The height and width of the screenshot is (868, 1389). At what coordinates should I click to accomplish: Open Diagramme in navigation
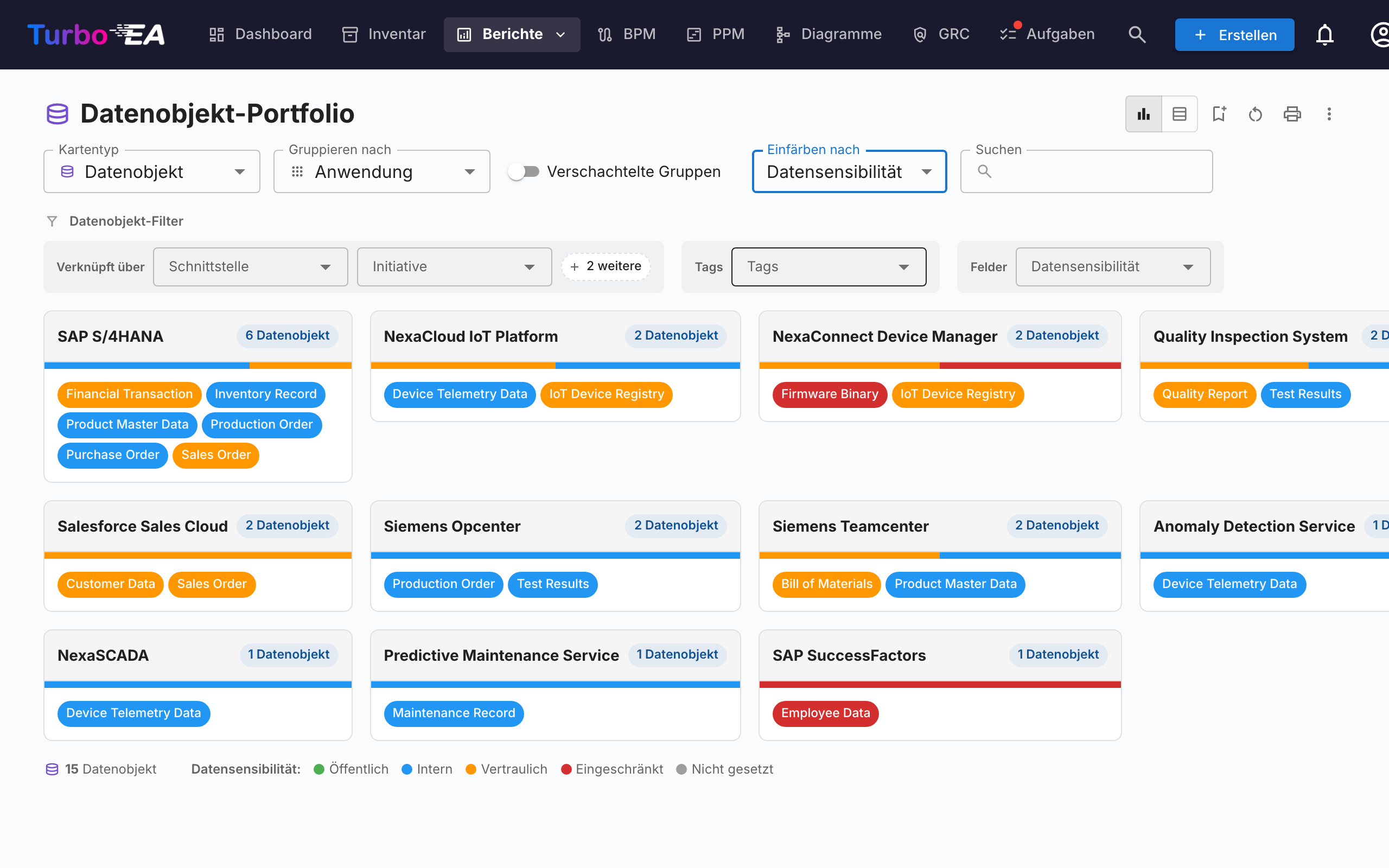tap(828, 34)
